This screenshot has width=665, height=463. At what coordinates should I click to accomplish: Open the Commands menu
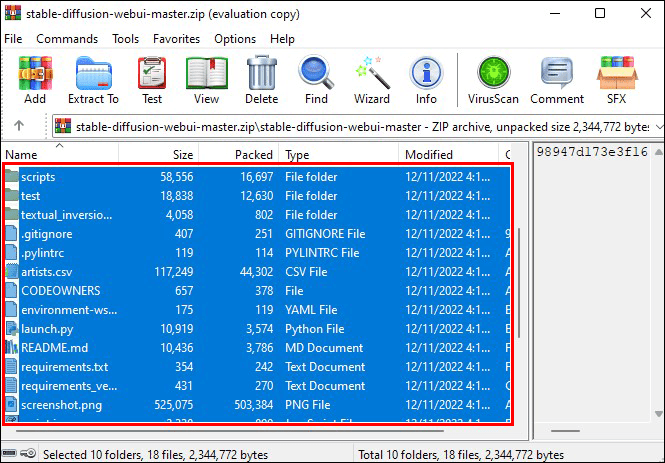67,39
